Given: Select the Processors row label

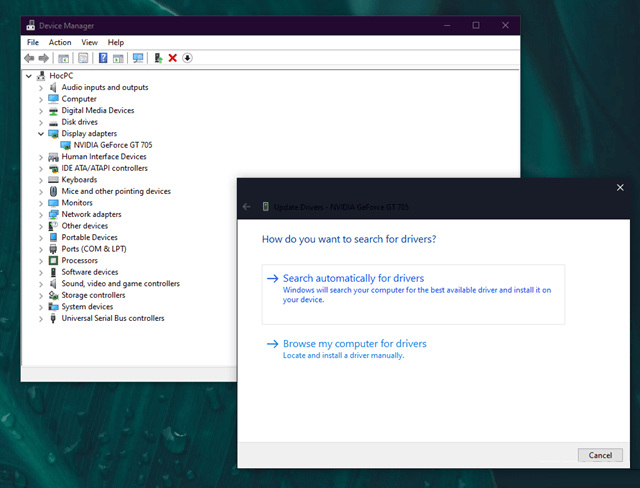Looking at the screenshot, I should point(80,261).
